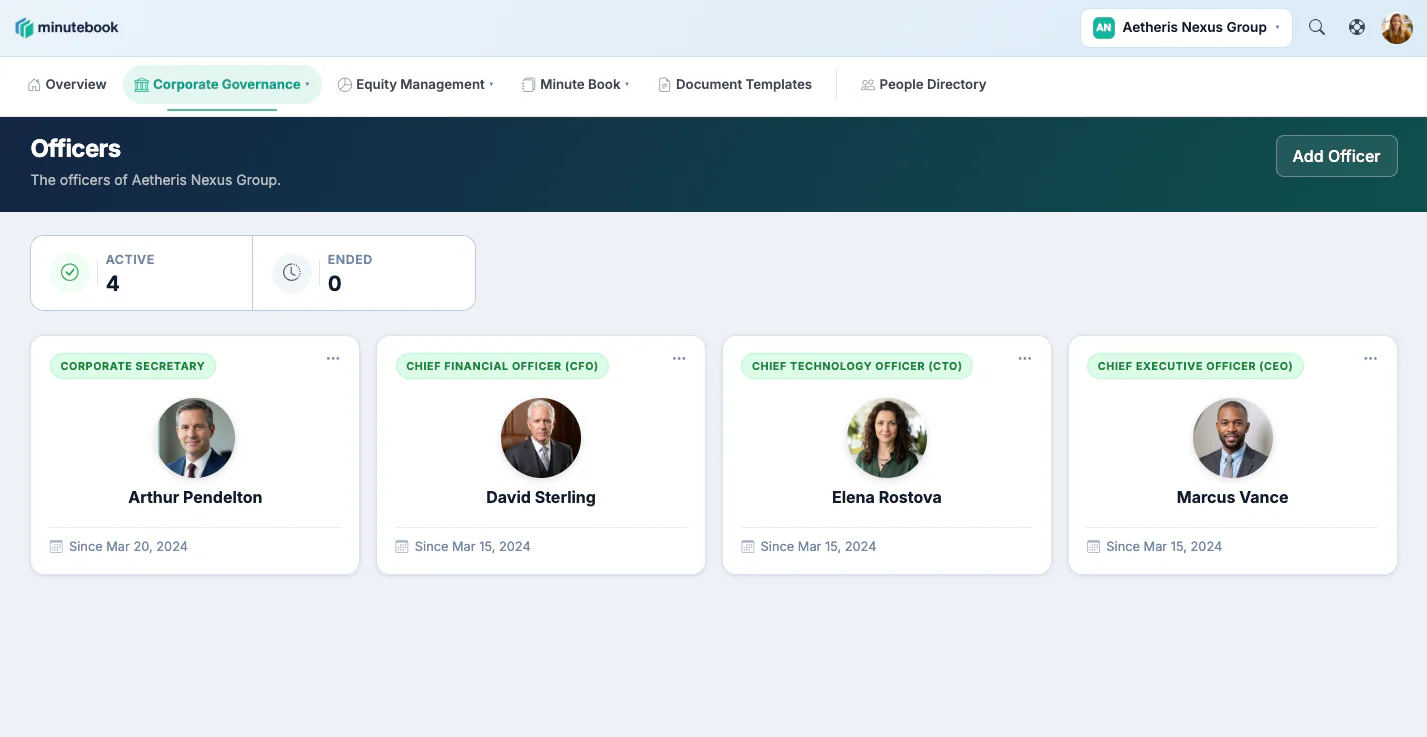Click the calendar icon on Marcus Vance's card
Screen dimensions: 1427x737
click(x=1094, y=546)
